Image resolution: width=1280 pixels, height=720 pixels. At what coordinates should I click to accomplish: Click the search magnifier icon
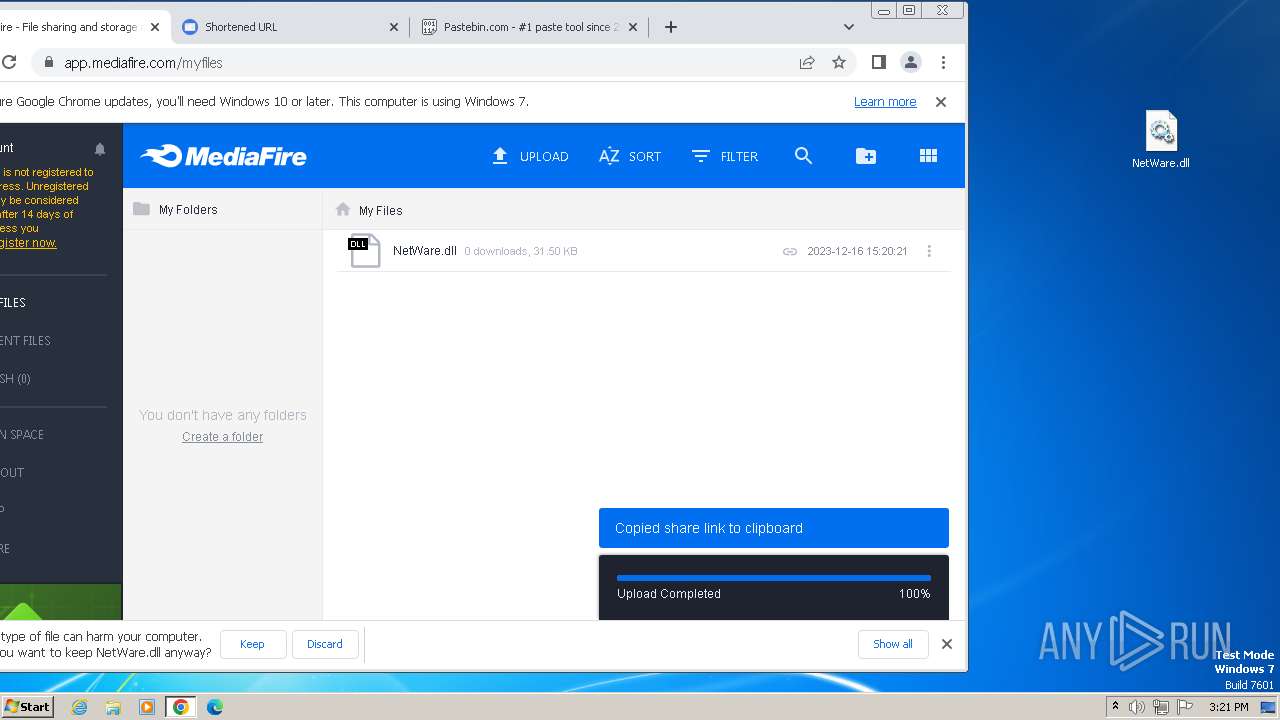(x=803, y=156)
